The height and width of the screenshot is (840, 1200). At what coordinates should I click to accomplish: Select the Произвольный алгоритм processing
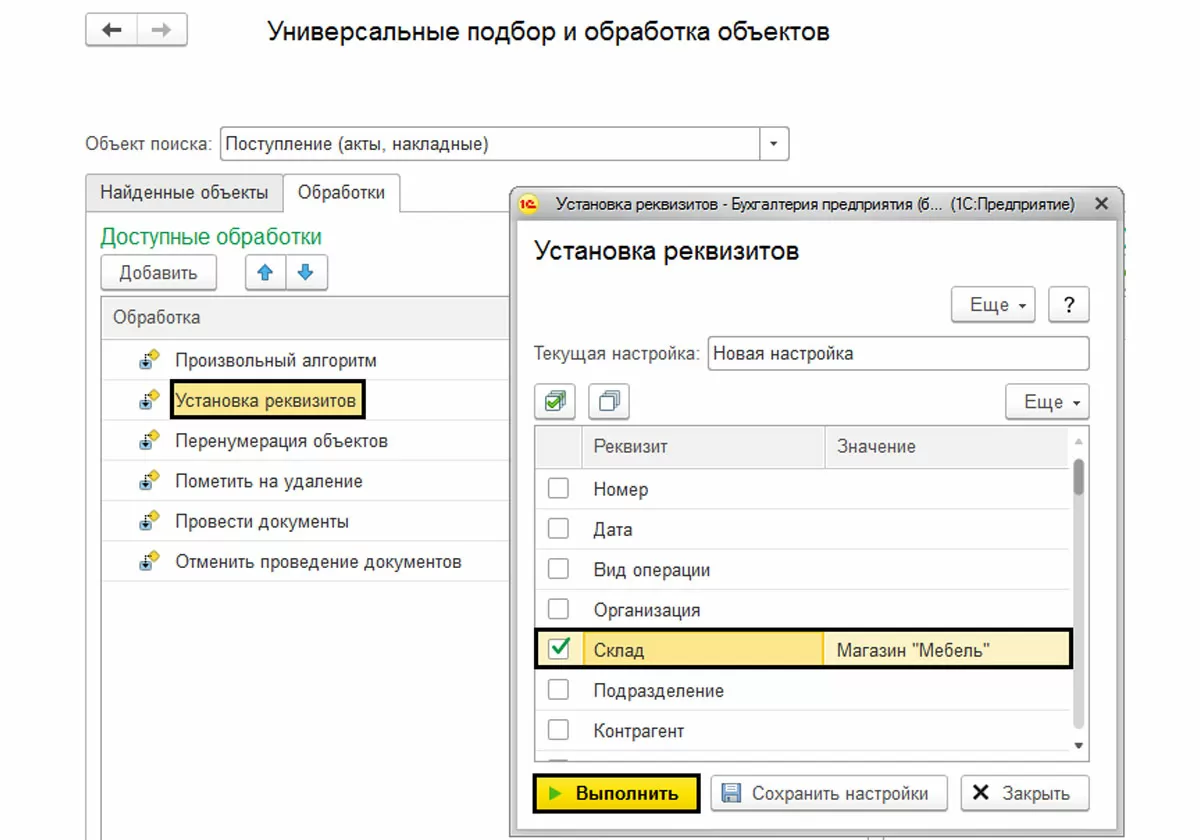pos(276,360)
